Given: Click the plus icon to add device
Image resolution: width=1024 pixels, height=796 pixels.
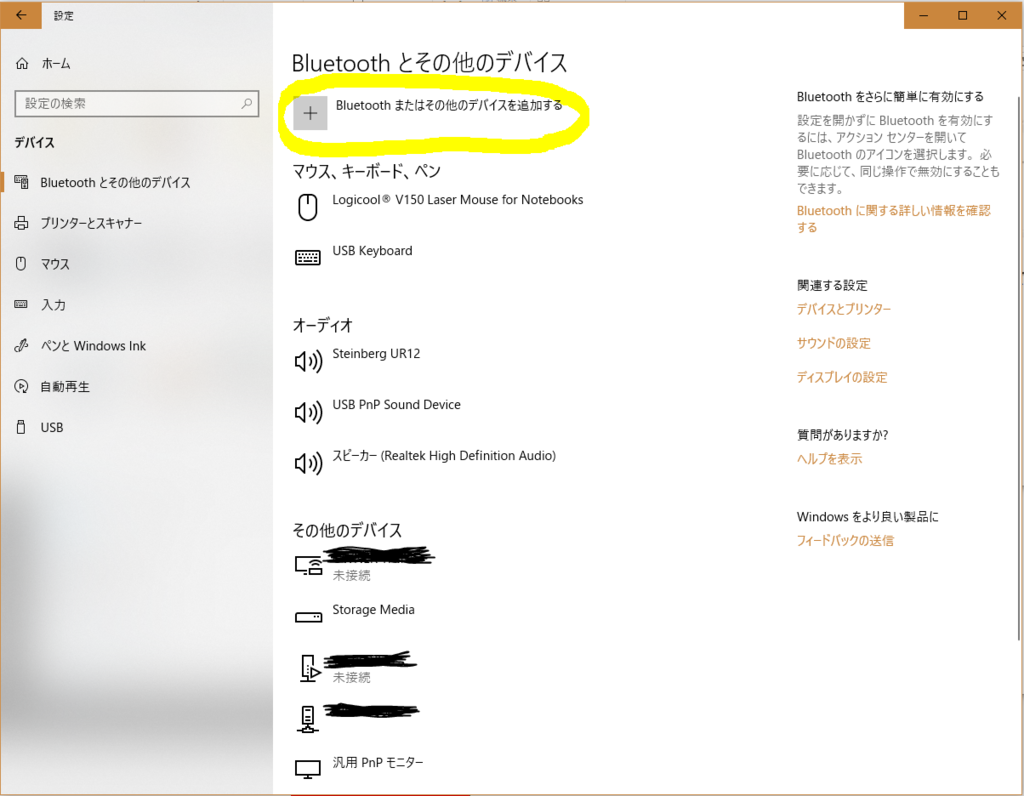Looking at the screenshot, I should (x=310, y=113).
